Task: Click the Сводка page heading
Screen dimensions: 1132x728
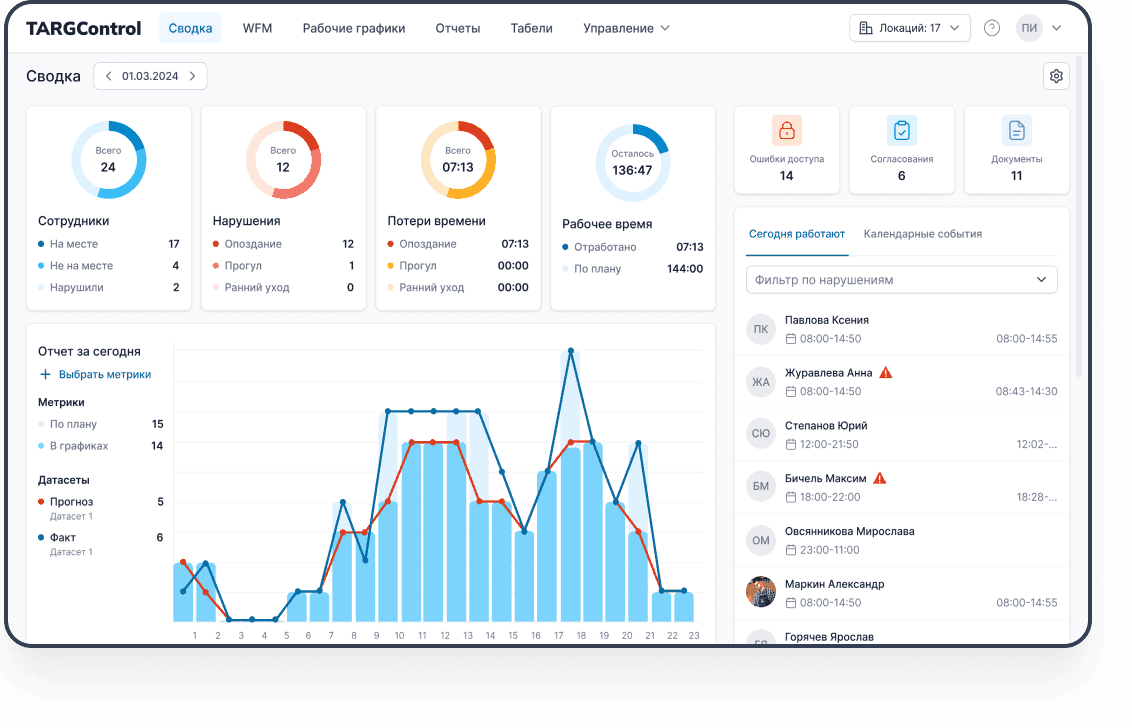Action: (53, 76)
